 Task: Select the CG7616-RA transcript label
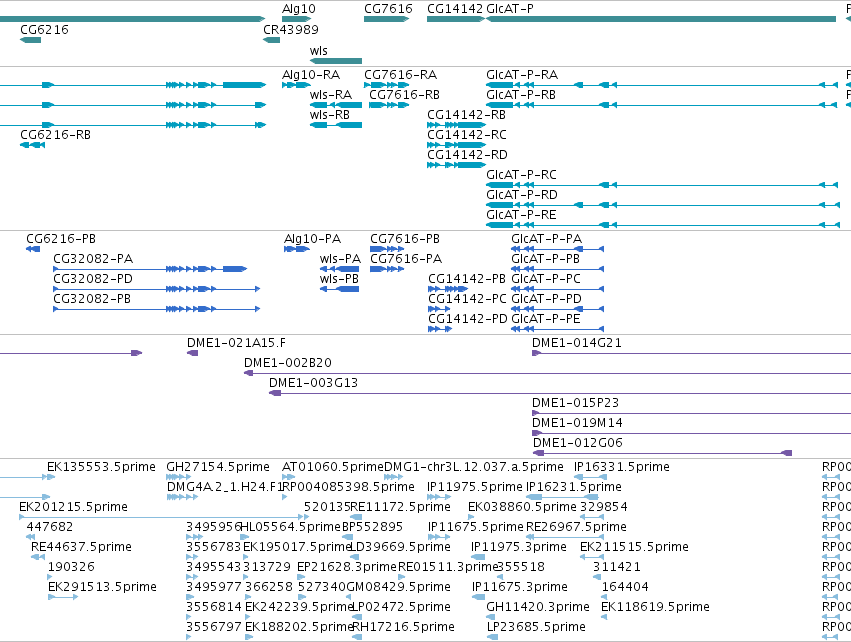[401, 74]
